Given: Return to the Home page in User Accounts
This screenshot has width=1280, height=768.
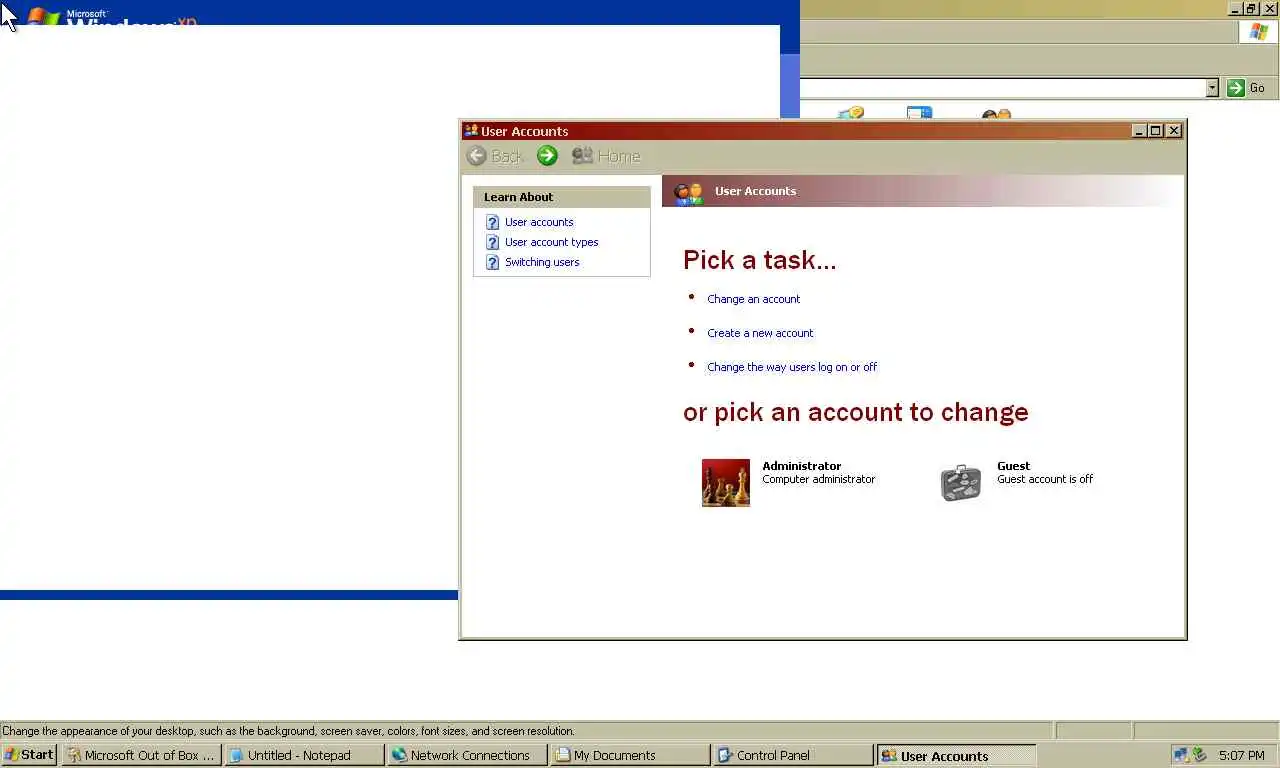Looking at the screenshot, I should (606, 156).
